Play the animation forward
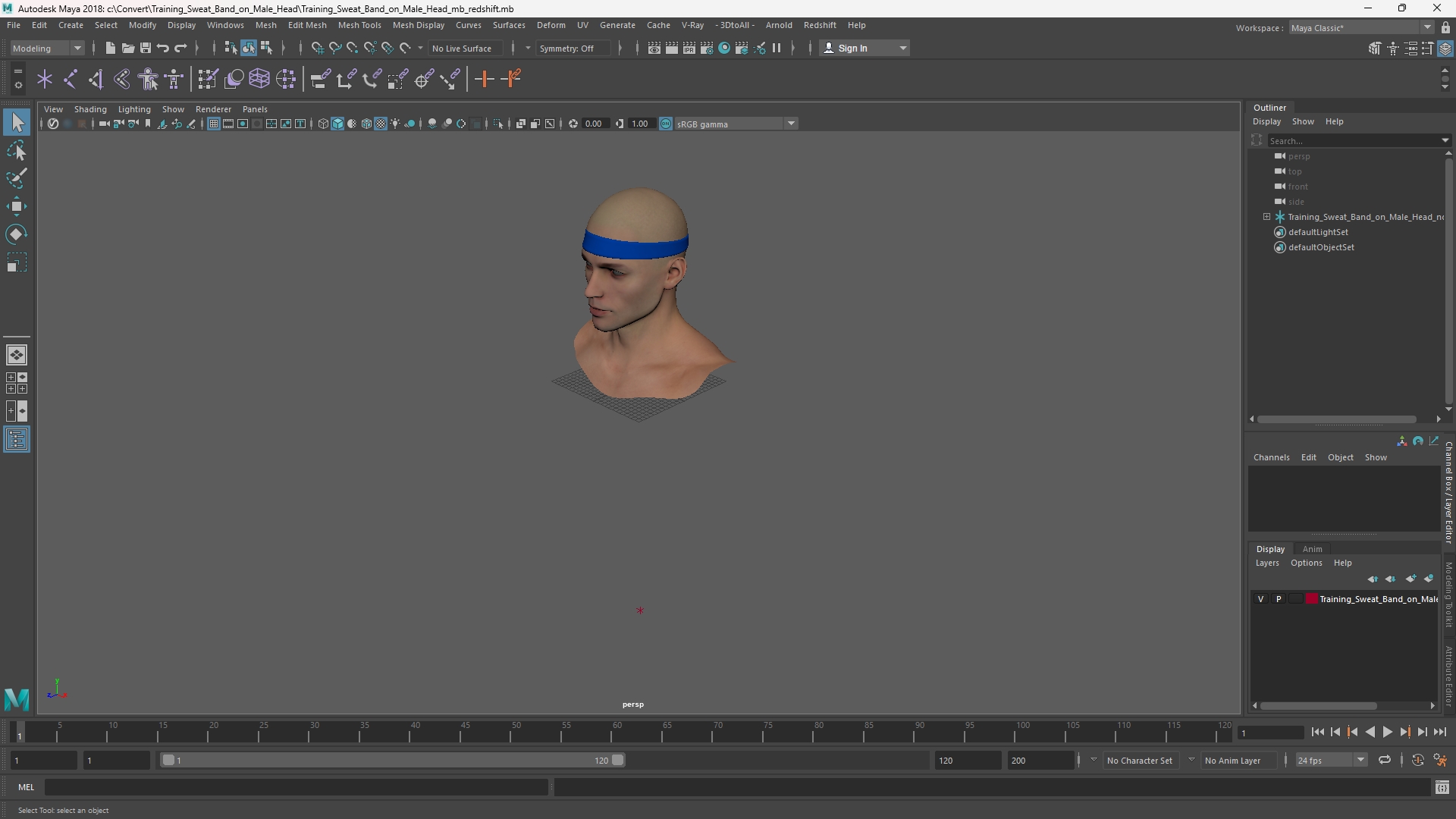Viewport: 1456px width, 819px height. point(1387,732)
